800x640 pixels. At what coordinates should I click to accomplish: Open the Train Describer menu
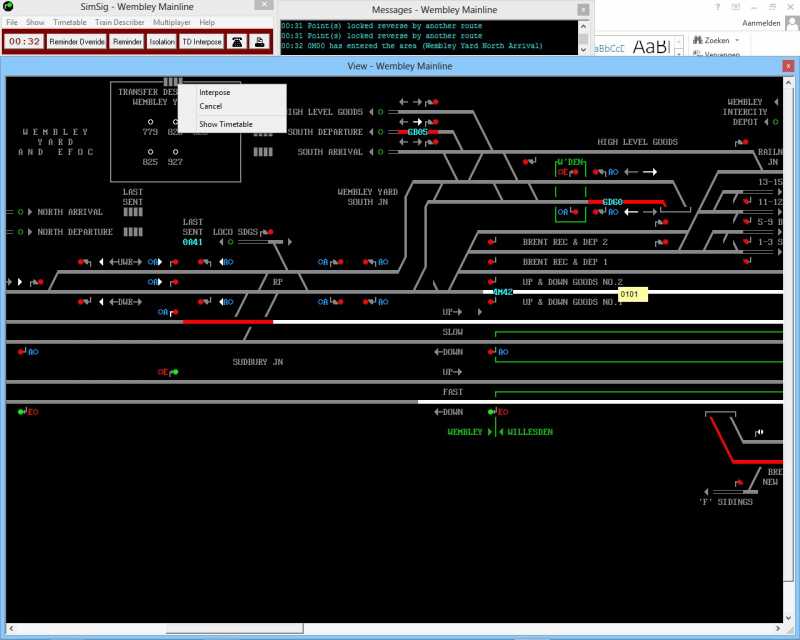coord(119,22)
